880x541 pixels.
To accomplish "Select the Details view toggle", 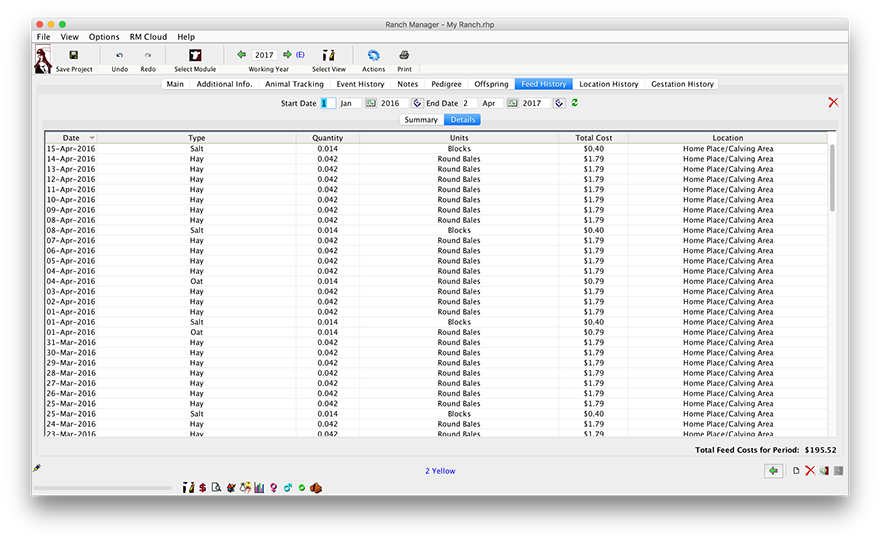I will (x=461, y=120).
